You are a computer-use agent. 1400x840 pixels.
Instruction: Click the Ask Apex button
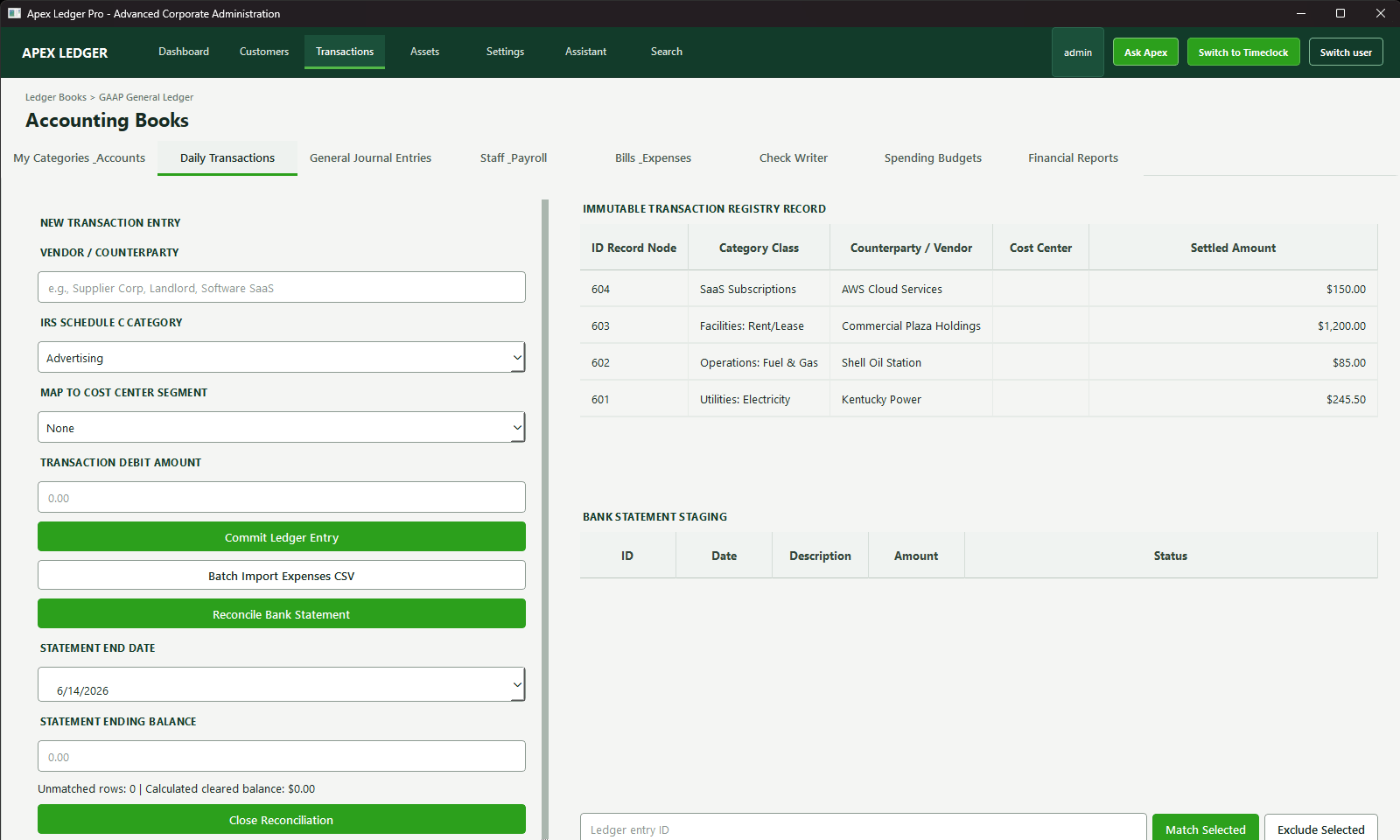[x=1145, y=52]
